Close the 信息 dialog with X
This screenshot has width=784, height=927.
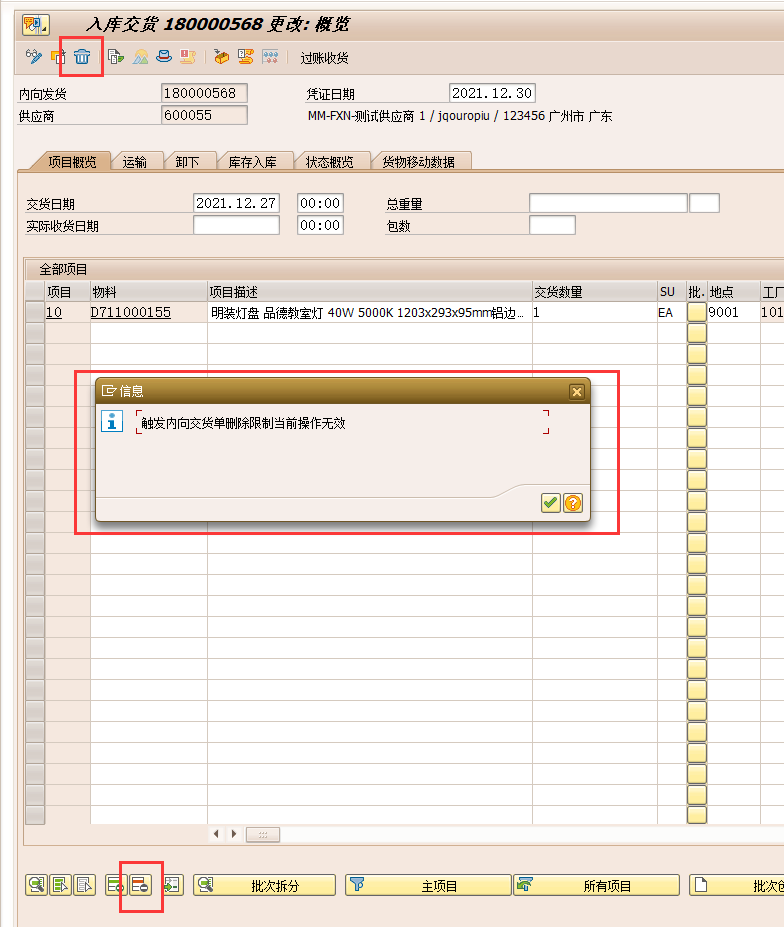tap(577, 391)
